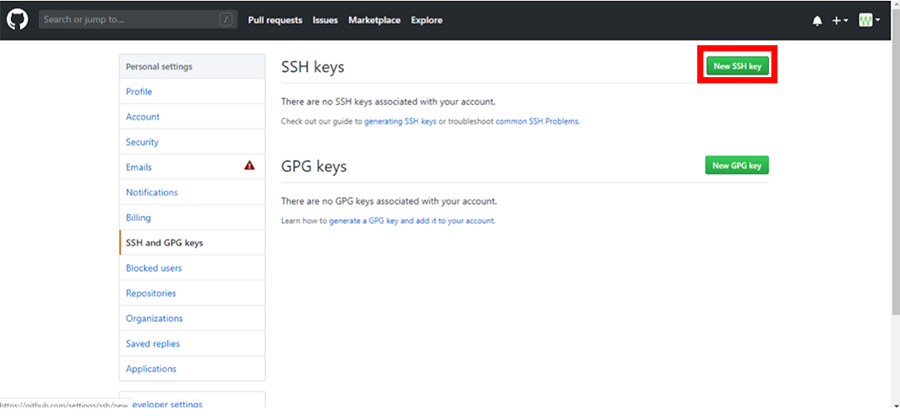Open Issues in top navigation

(325, 20)
